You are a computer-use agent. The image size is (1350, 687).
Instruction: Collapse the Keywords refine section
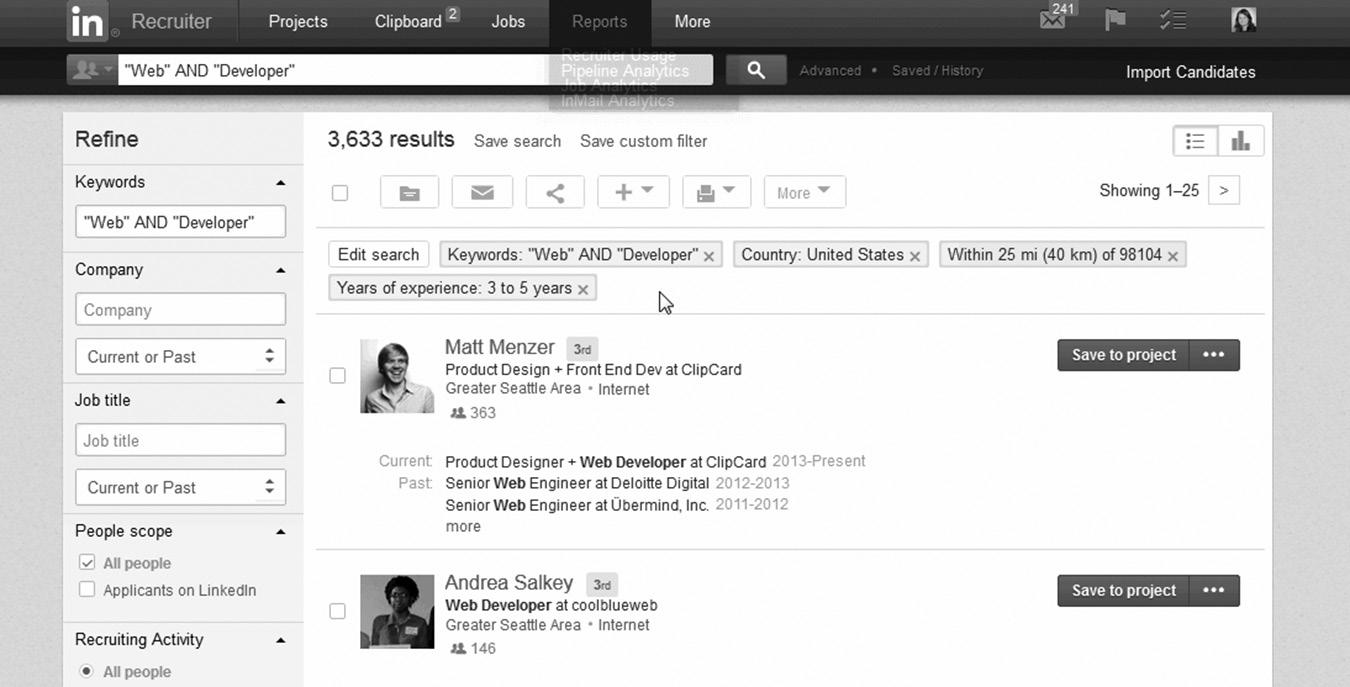click(x=281, y=183)
